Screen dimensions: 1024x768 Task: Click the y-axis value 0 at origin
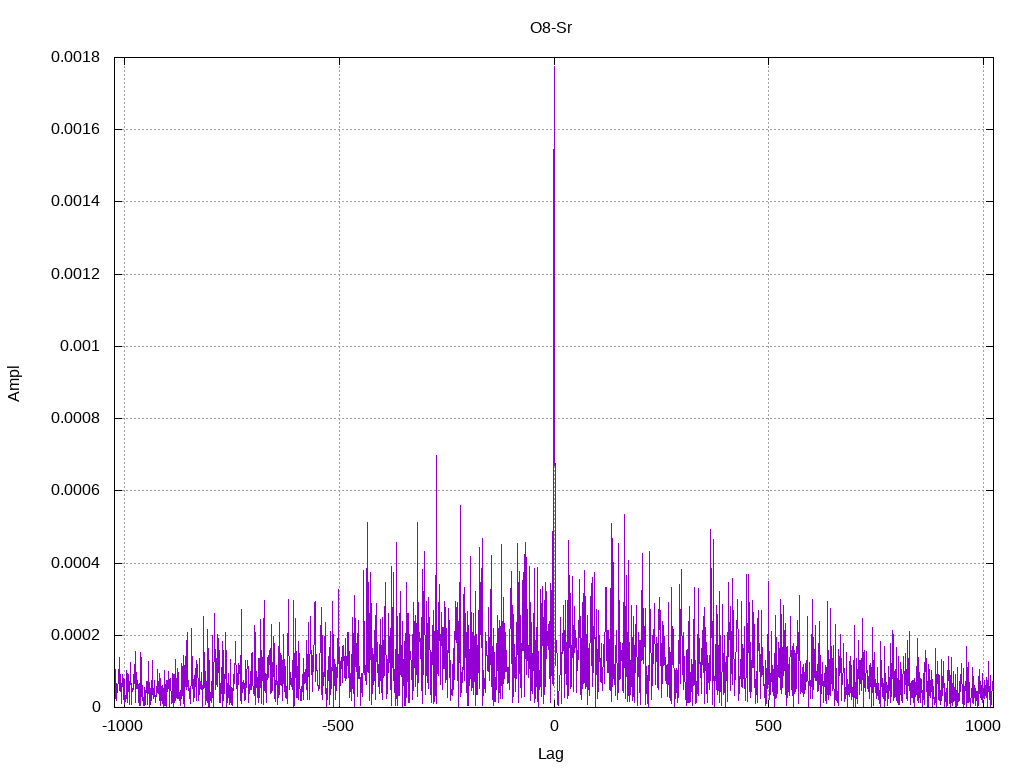(96, 707)
